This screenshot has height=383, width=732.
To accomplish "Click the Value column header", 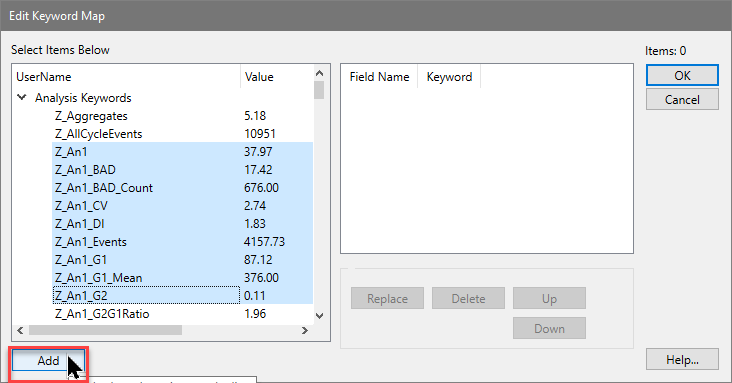I will click(x=277, y=77).
